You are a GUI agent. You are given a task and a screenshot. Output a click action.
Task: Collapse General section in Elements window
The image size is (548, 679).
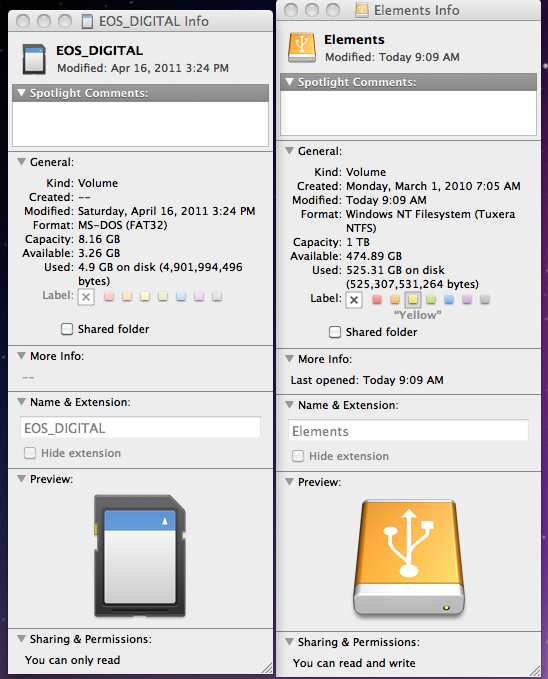click(289, 151)
